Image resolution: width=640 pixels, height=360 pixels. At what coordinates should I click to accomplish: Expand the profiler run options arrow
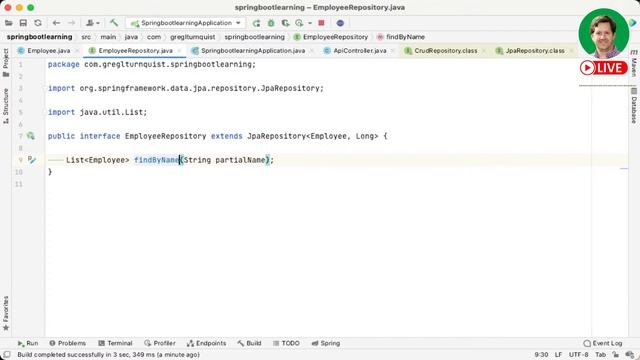click(310, 23)
